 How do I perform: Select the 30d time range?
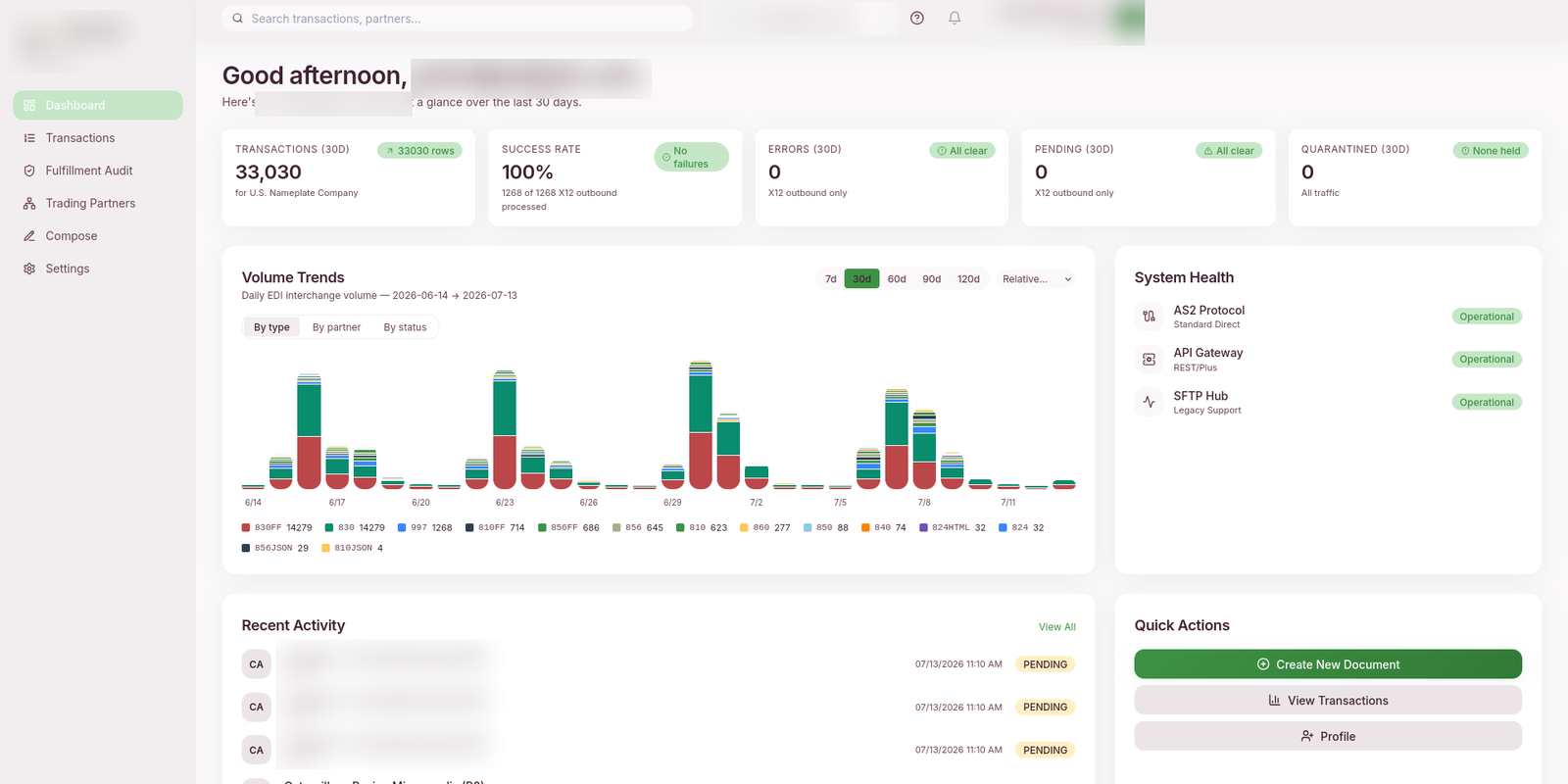861,279
